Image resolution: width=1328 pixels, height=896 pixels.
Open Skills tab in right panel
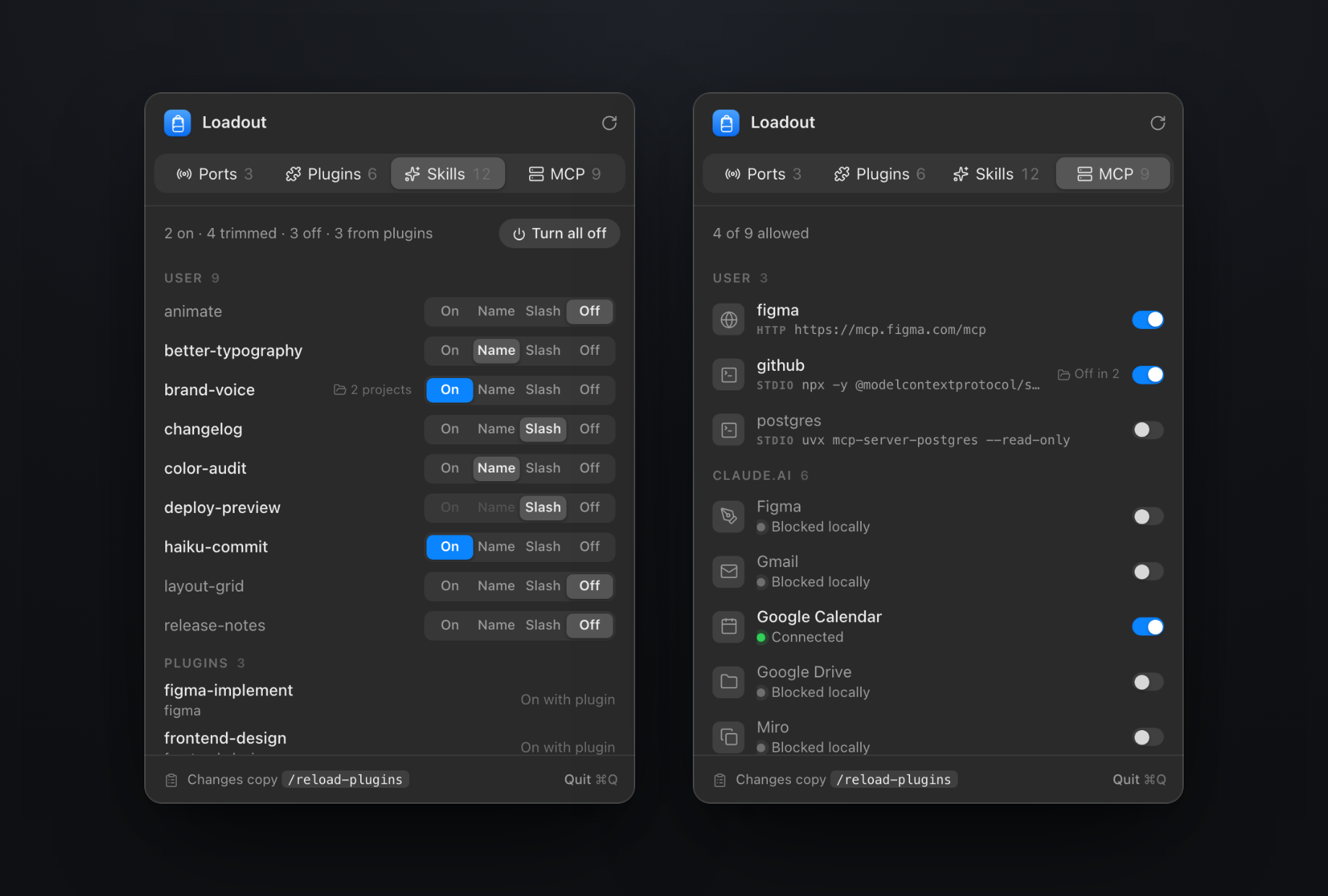click(995, 174)
